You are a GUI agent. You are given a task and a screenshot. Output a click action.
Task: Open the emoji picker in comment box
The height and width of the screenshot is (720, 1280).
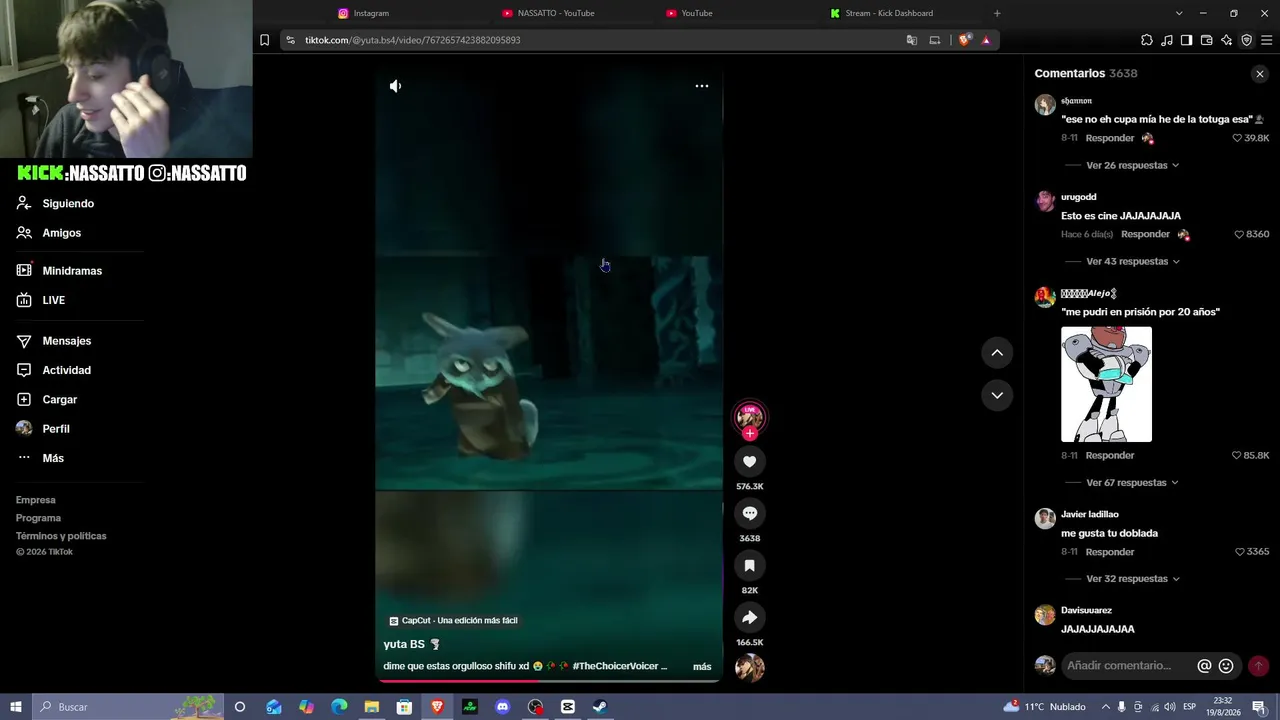point(1226,666)
